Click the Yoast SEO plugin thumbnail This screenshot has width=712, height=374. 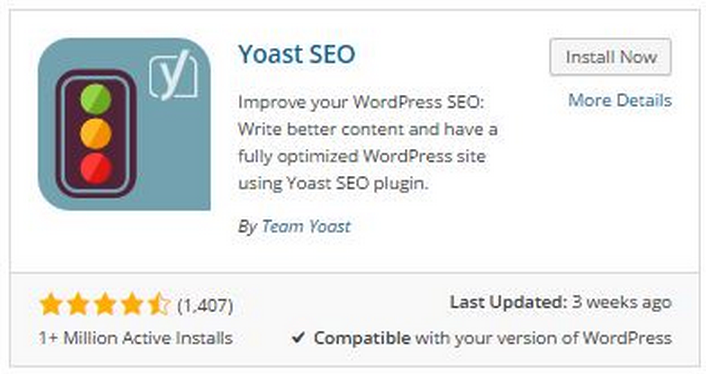[124, 124]
